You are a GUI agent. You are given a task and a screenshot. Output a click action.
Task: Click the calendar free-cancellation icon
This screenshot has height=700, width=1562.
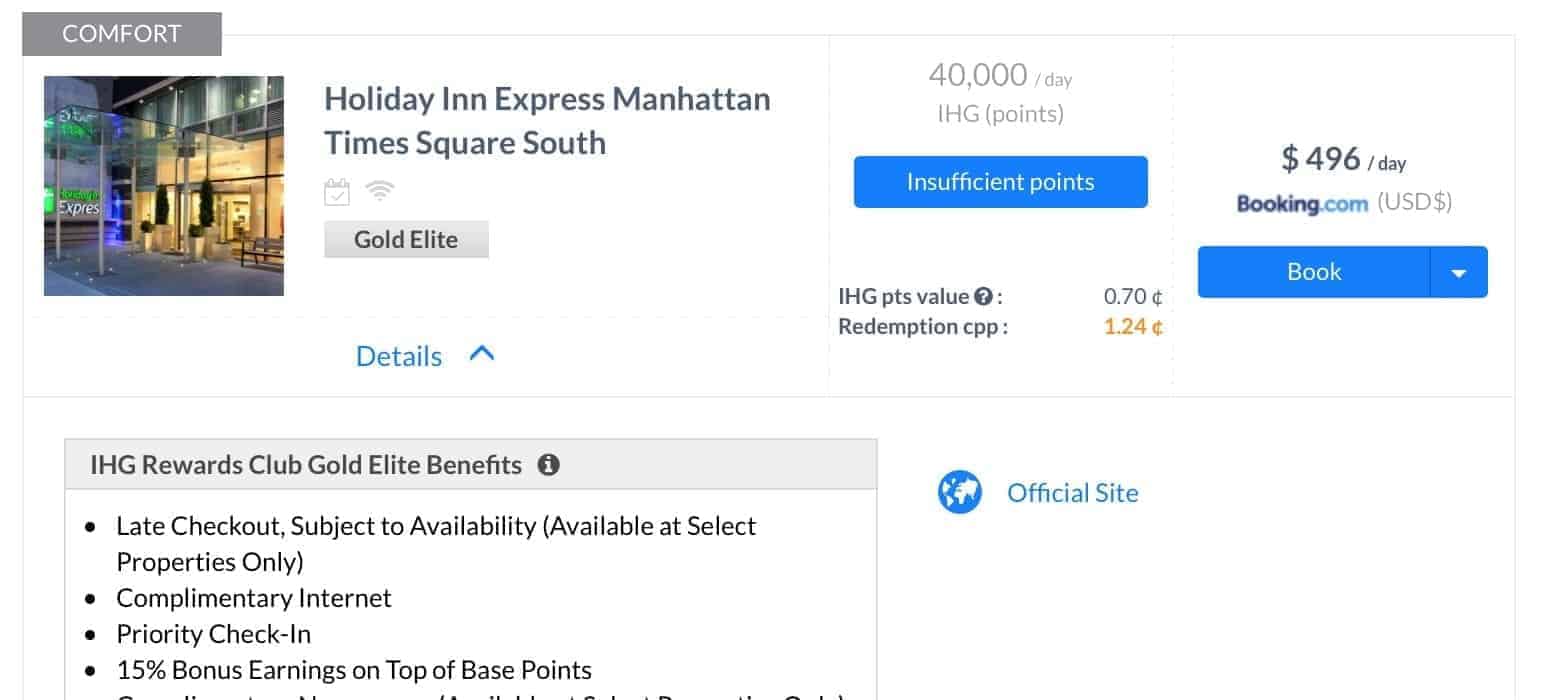tap(337, 191)
